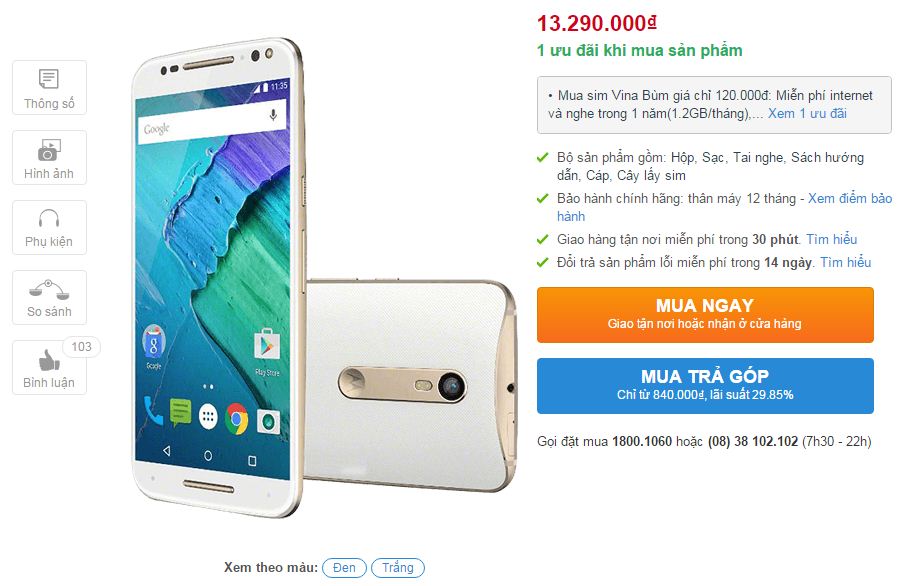Click the phone back cover image
Viewport: 907px width, 586px height.
coord(411,386)
